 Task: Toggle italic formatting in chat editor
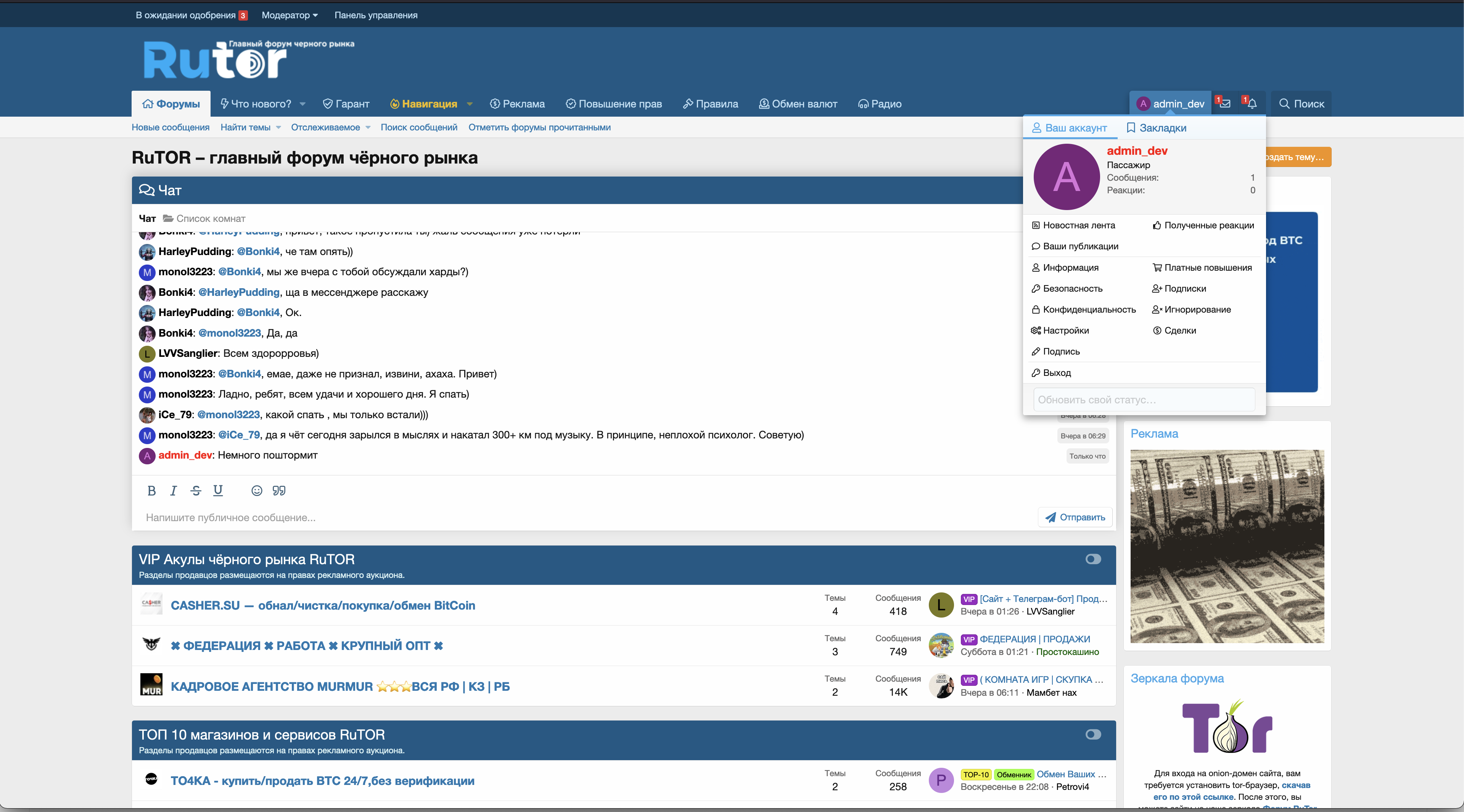(173, 491)
